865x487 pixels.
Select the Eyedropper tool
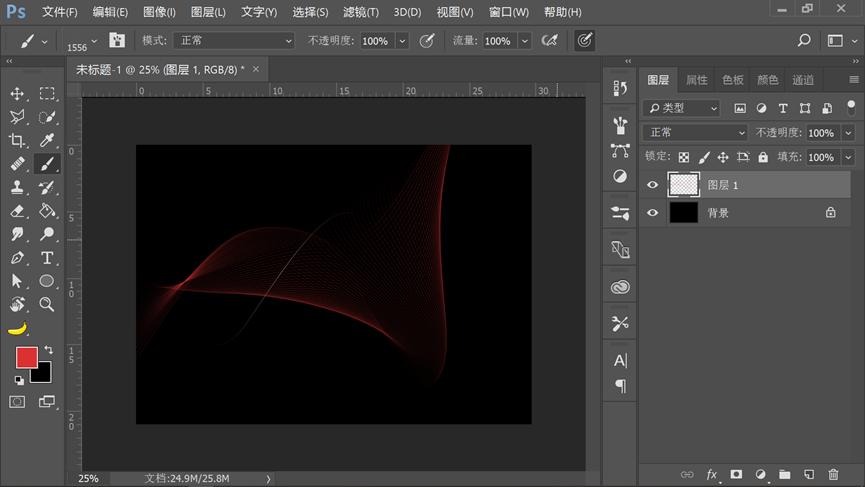click(x=47, y=140)
